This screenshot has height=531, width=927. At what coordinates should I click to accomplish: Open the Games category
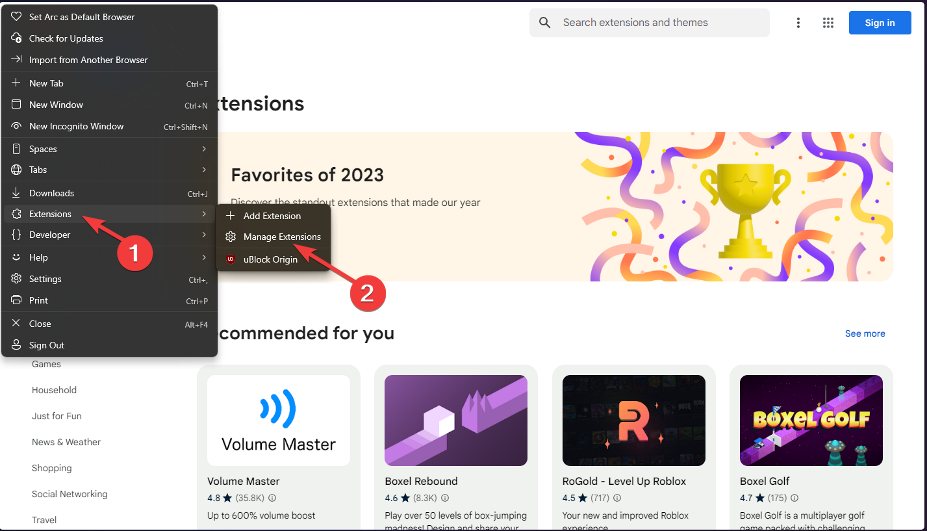pyautogui.click(x=46, y=364)
